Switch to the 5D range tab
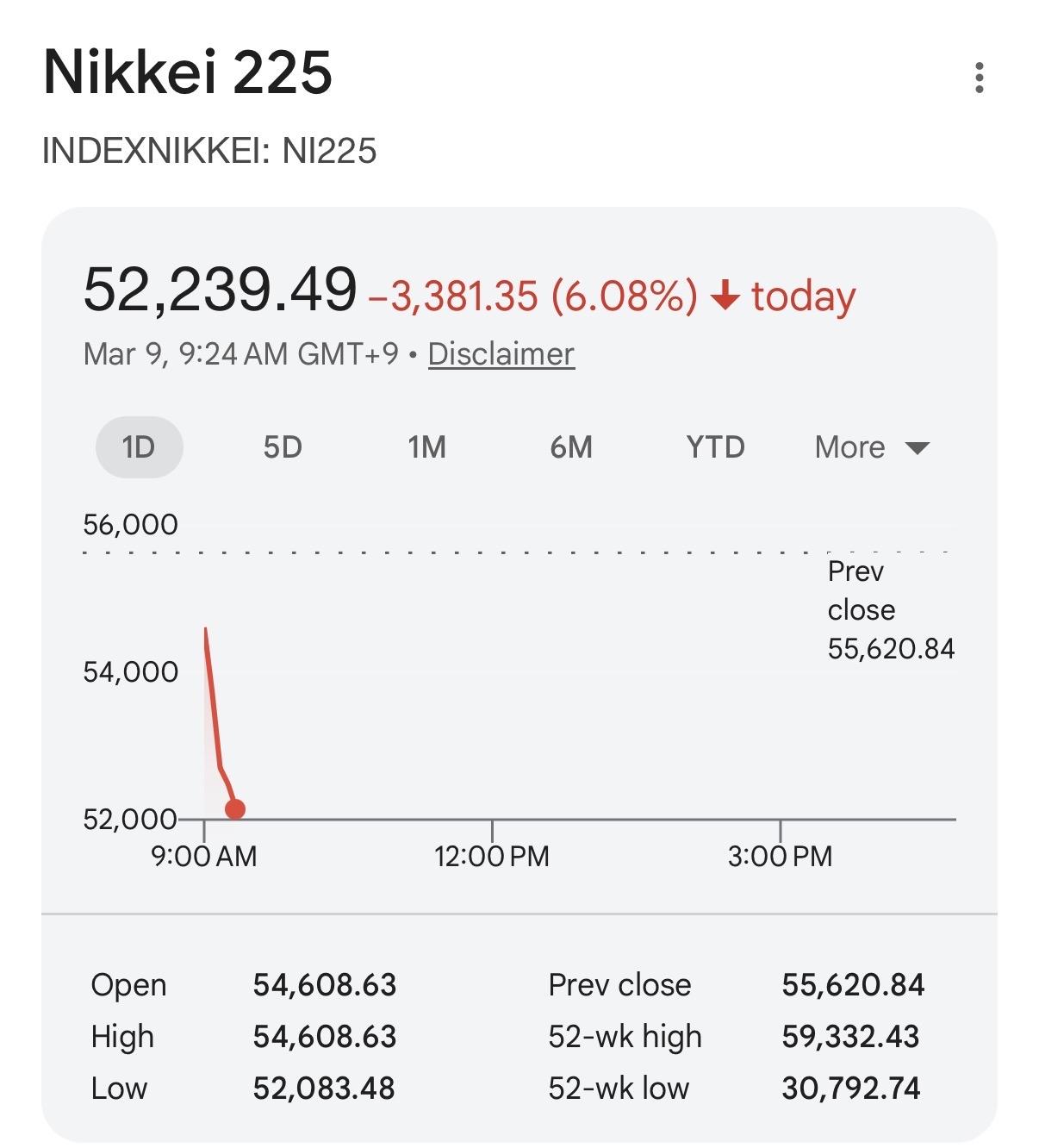 click(x=283, y=447)
